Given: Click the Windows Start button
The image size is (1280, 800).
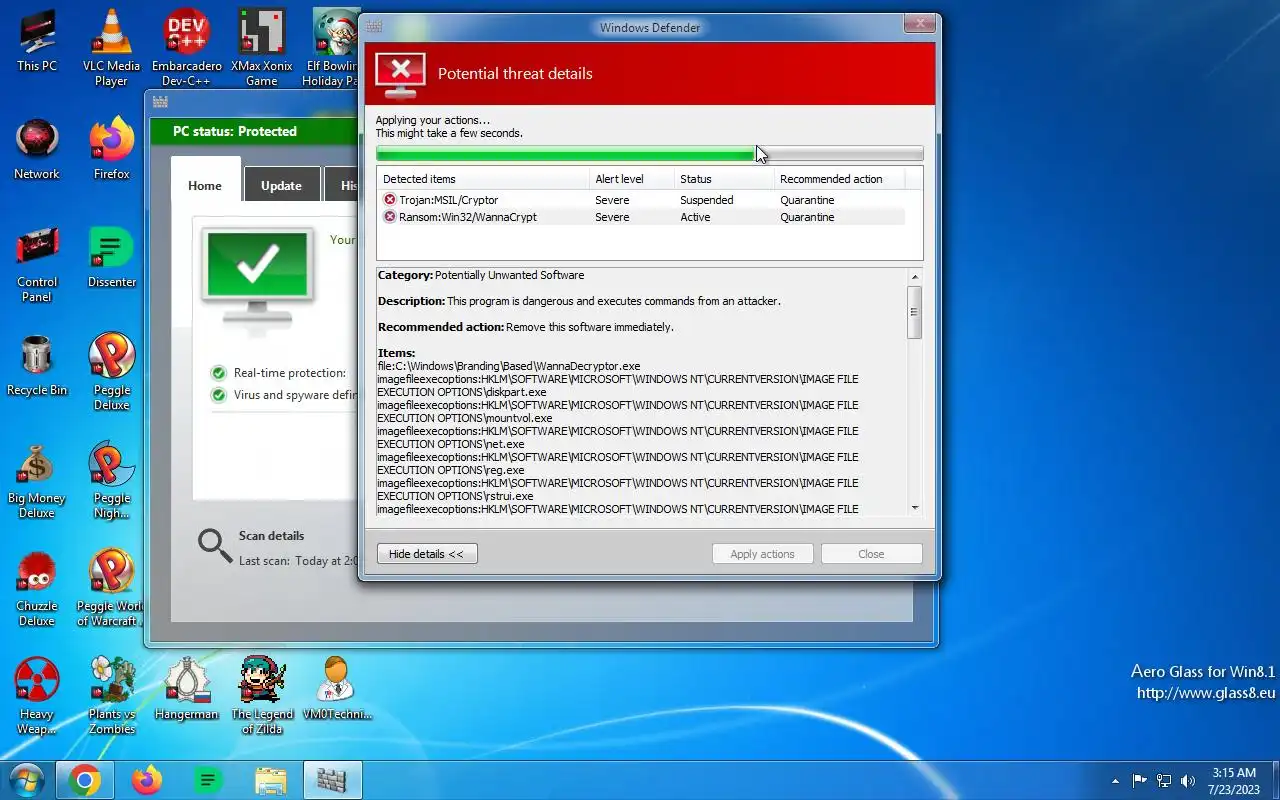Looking at the screenshot, I should click(x=25, y=780).
